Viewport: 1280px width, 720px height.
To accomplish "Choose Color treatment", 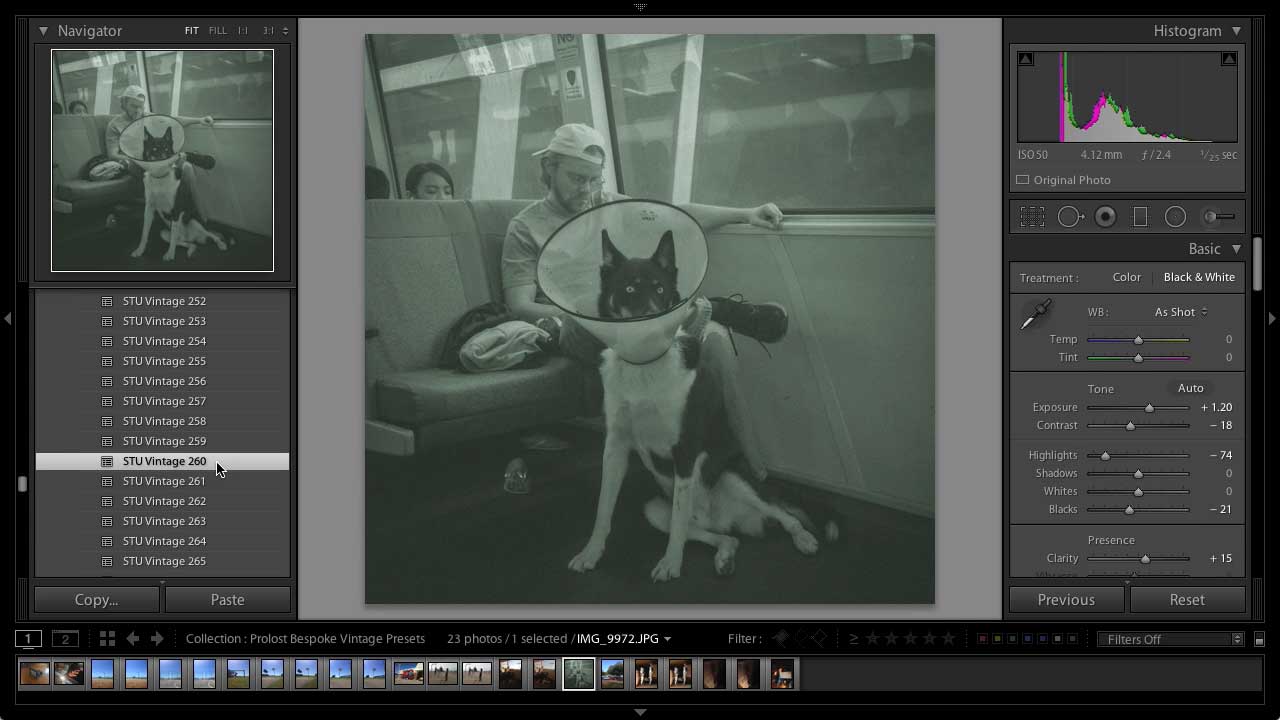I will 1127,277.
